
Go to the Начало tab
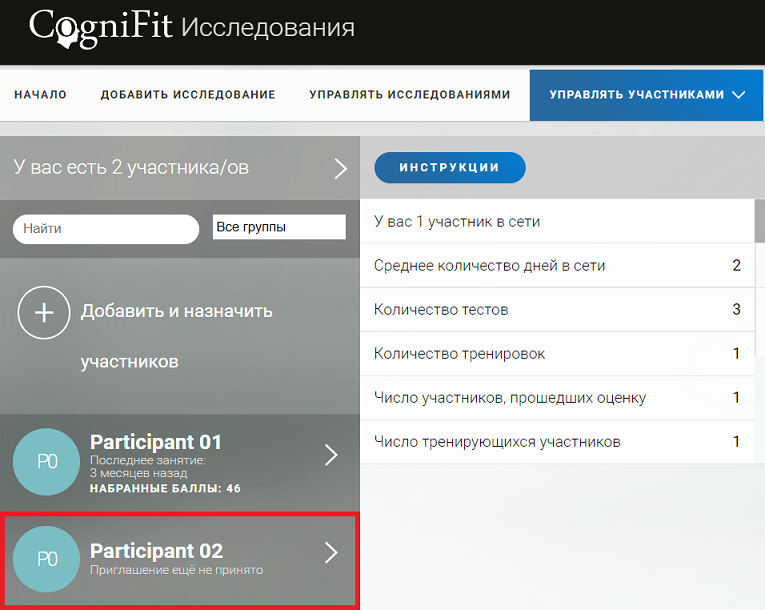(x=40, y=95)
